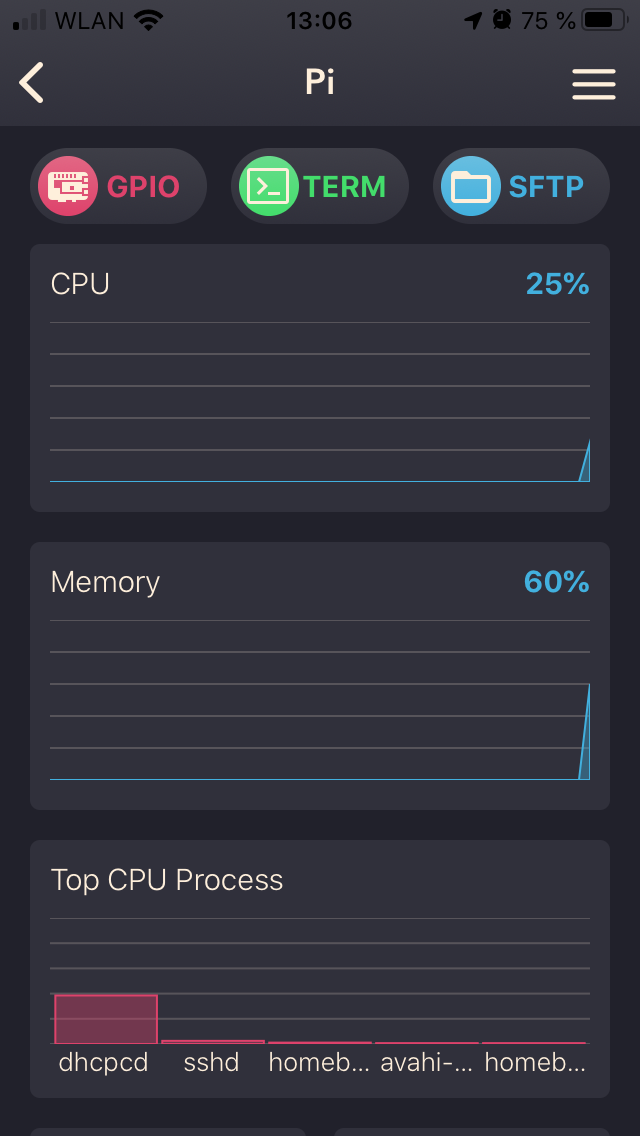Tap the blue SFTP folder icon

click(470, 186)
